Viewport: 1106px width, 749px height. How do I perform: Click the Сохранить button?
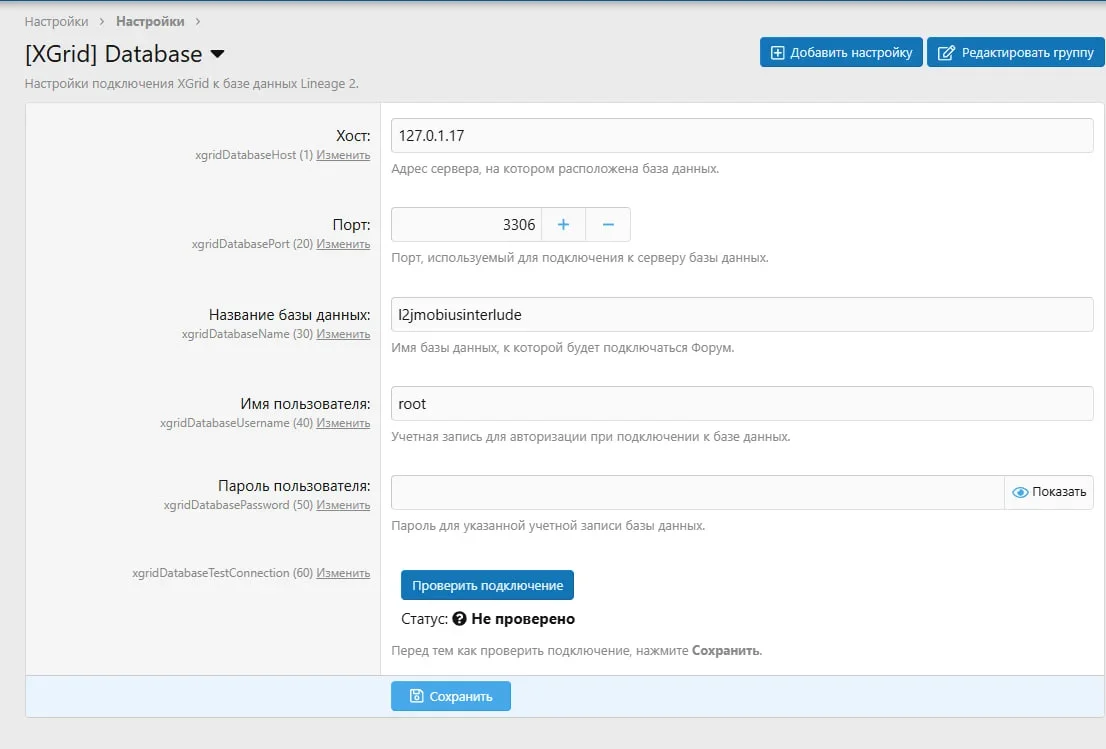point(451,696)
